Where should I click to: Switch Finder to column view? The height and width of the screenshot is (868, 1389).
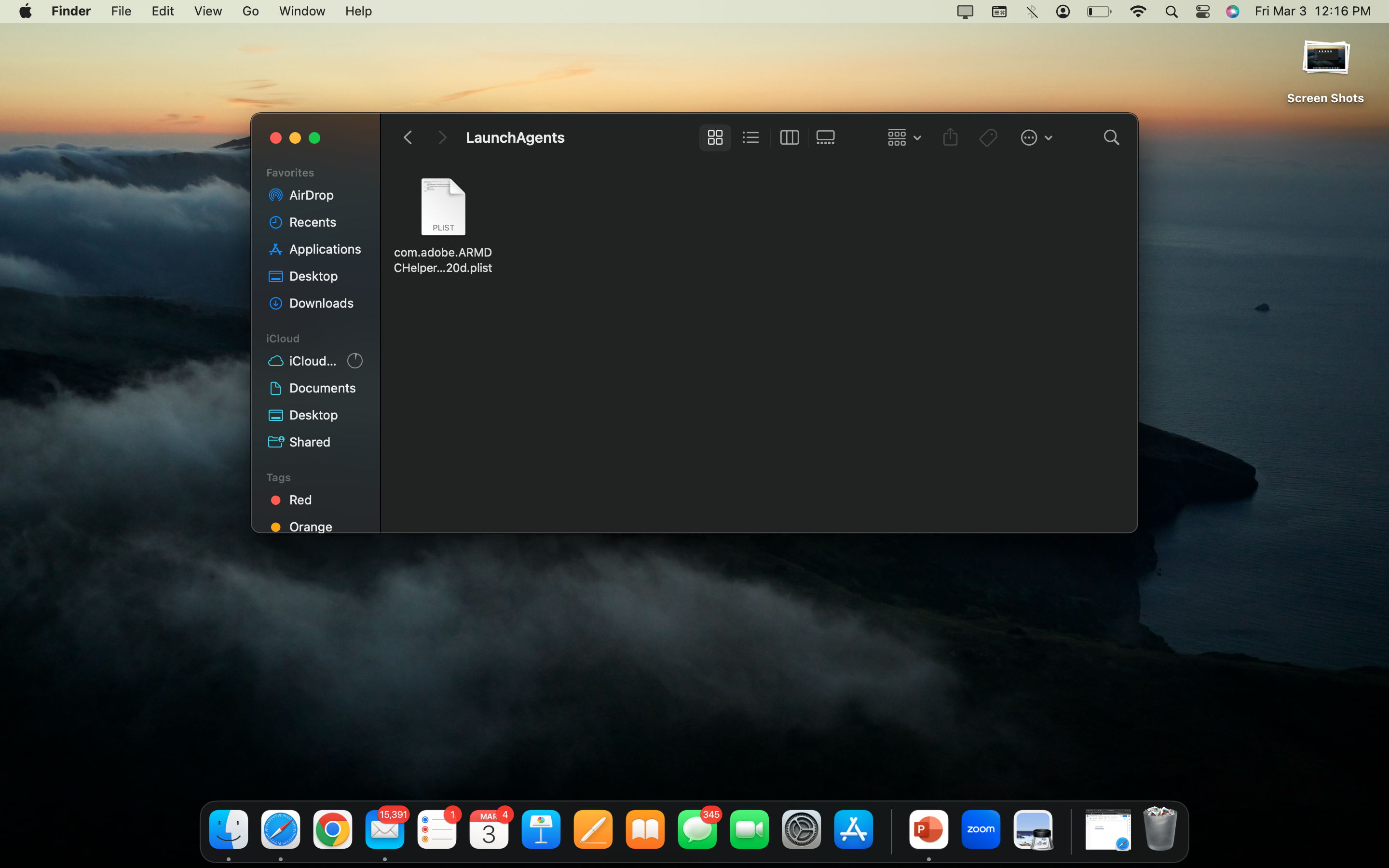click(789, 138)
